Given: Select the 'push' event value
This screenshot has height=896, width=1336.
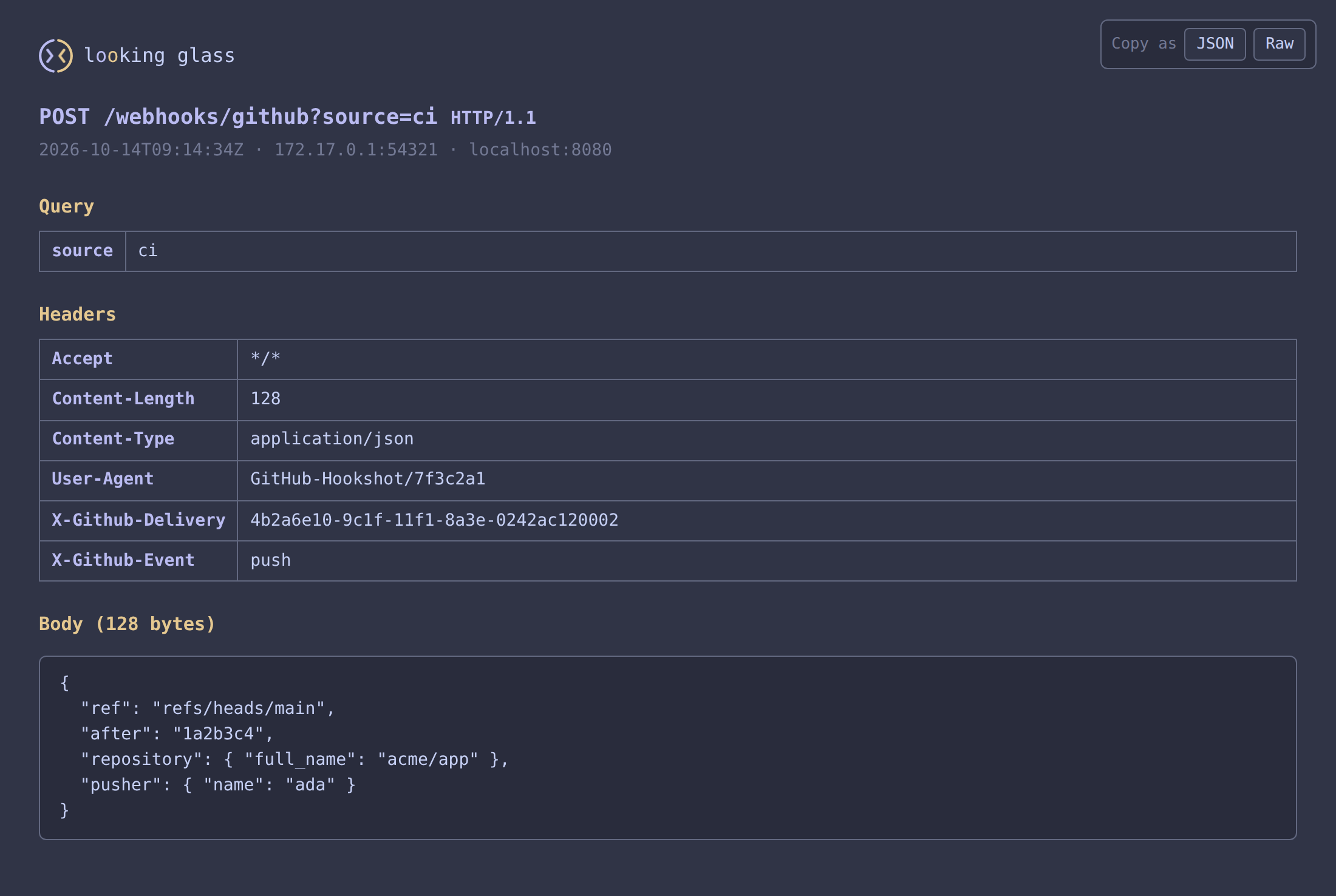Looking at the screenshot, I should tap(767, 561).
